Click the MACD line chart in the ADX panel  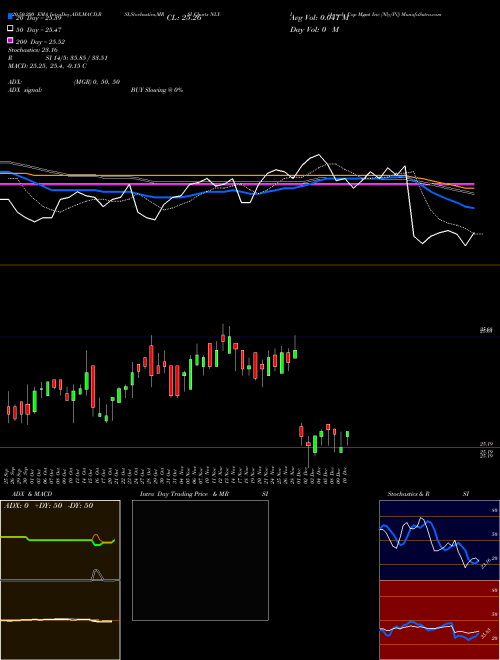(x=56, y=620)
